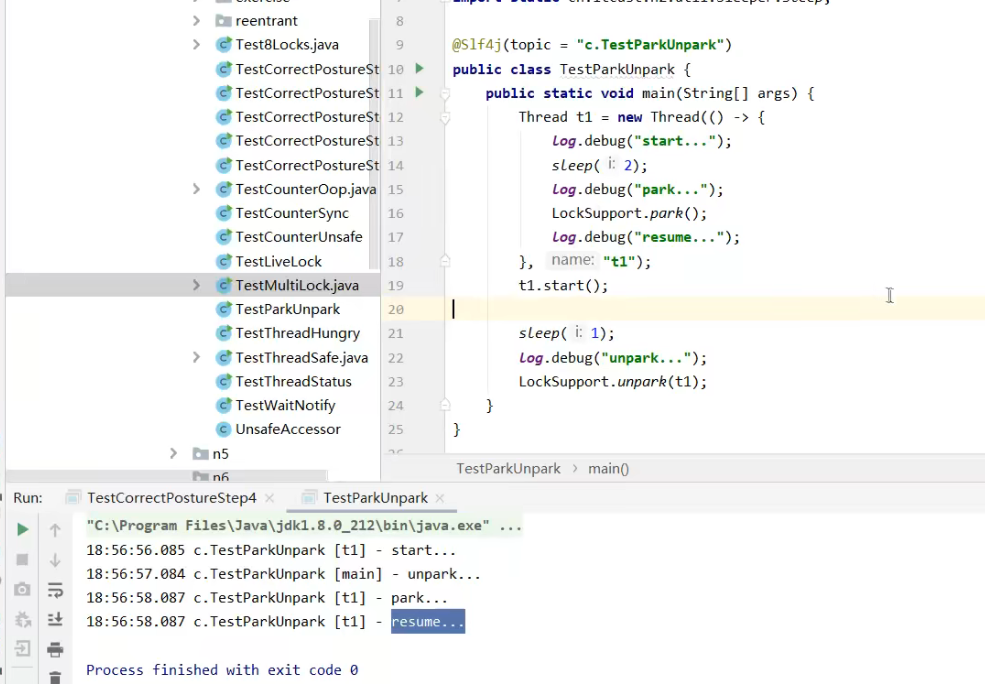Expand the Test8Locks.java tree node
The width and height of the screenshot is (985, 684).
pyautogui.click(x=196, y=45)
